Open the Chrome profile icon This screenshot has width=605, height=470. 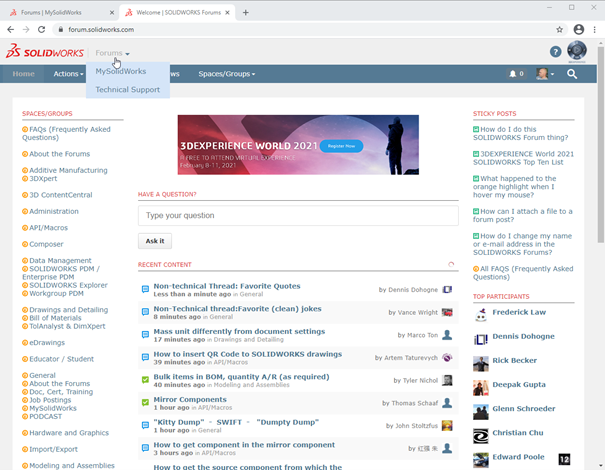click(x=578, y=29)
